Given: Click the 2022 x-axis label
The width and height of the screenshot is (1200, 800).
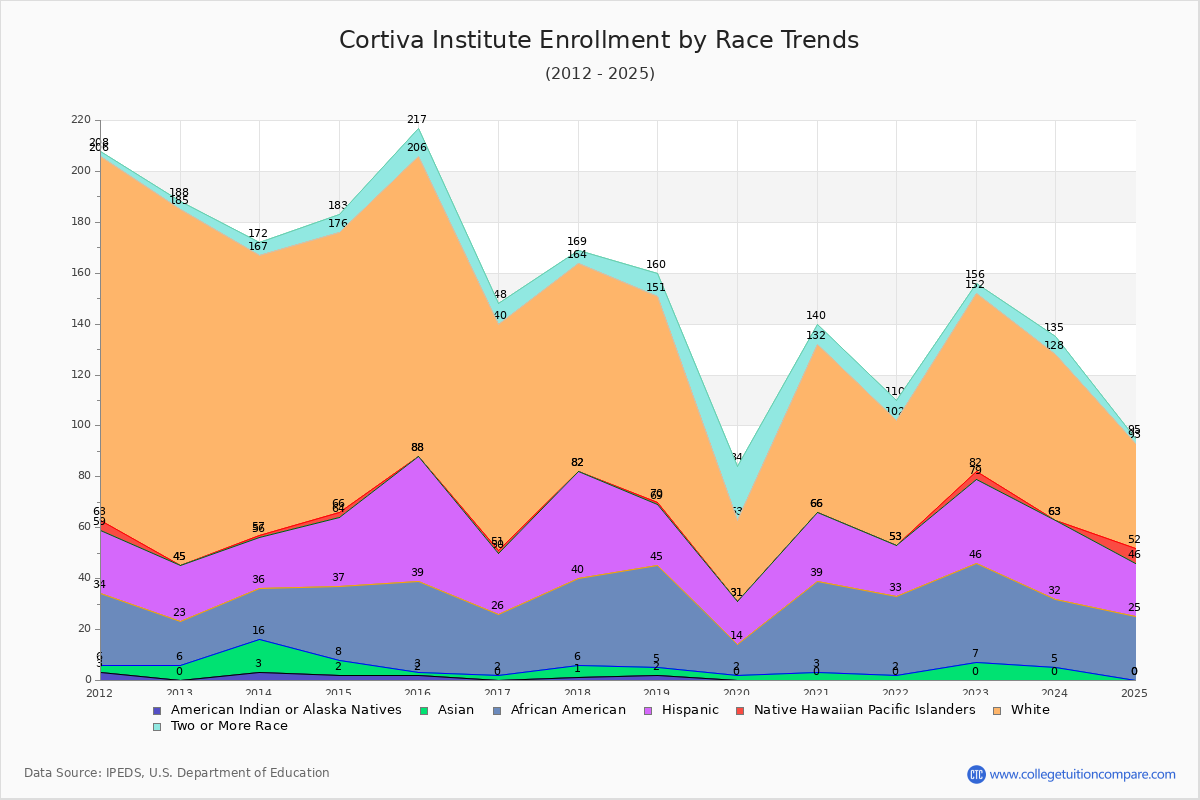Looking at the screenshot, I should [896, 693].
